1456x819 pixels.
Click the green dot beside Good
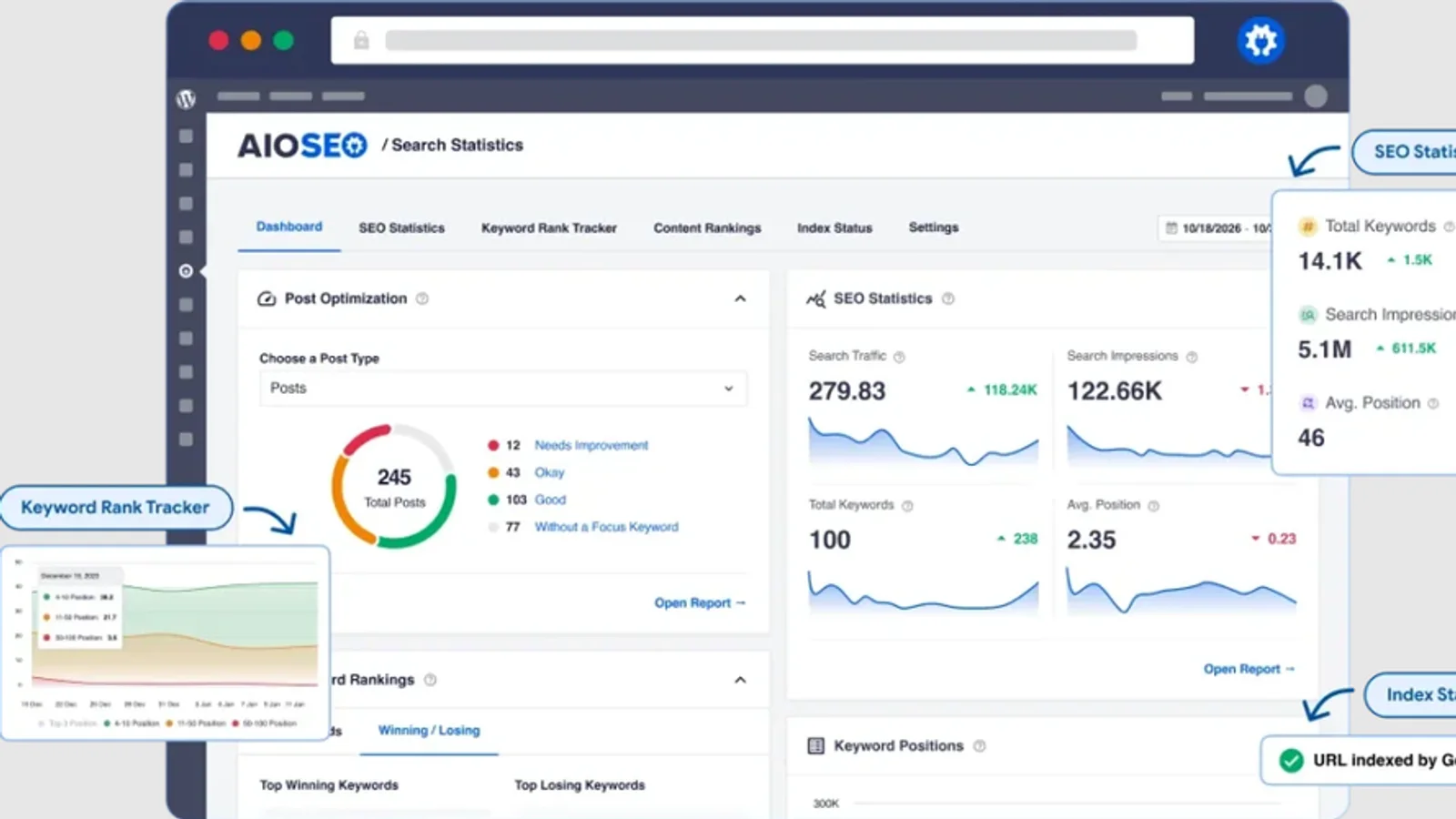point(493,500)
